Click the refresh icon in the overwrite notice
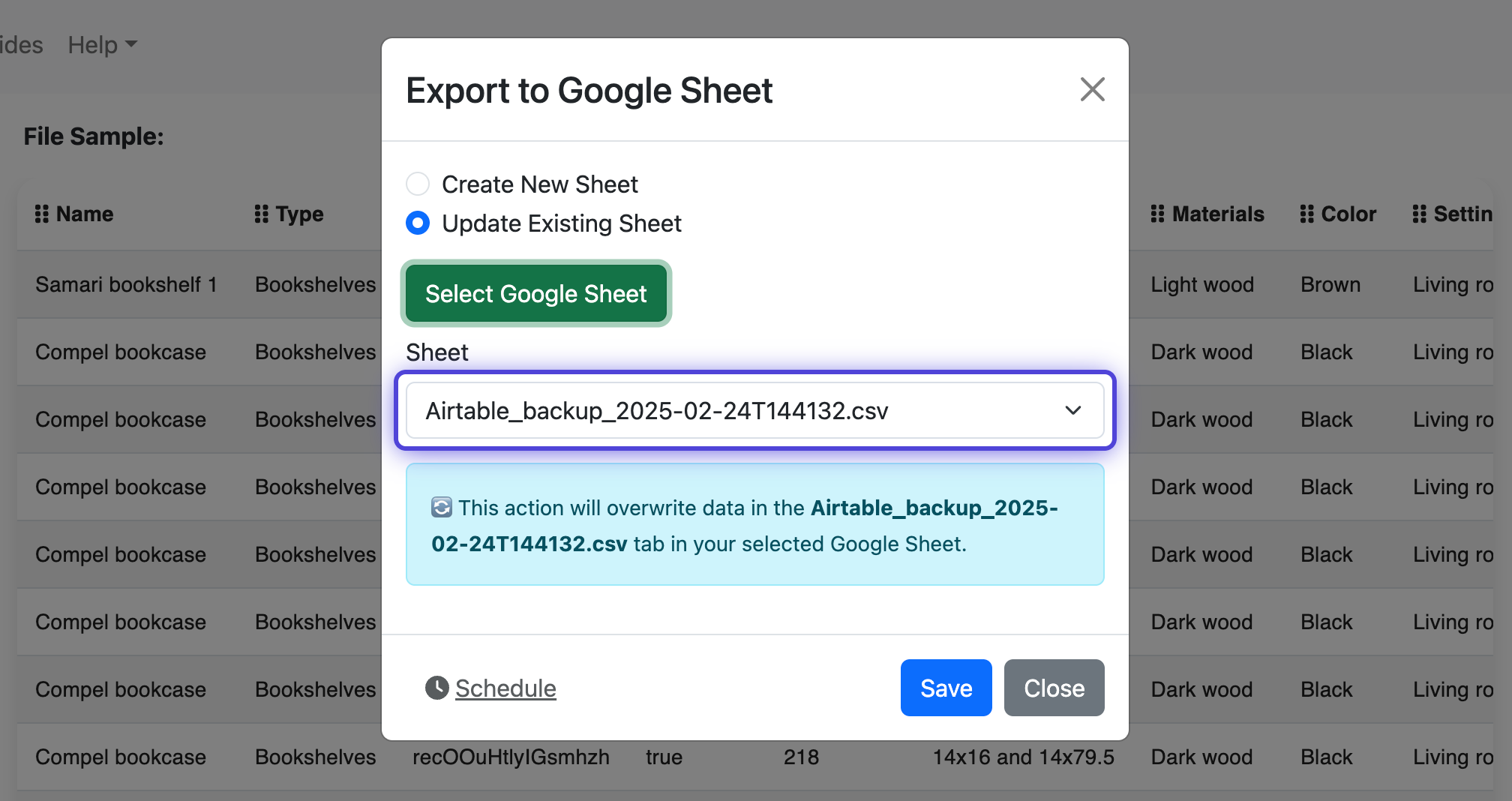Viewport: 1512px width, 801px height. pos(442,508)
